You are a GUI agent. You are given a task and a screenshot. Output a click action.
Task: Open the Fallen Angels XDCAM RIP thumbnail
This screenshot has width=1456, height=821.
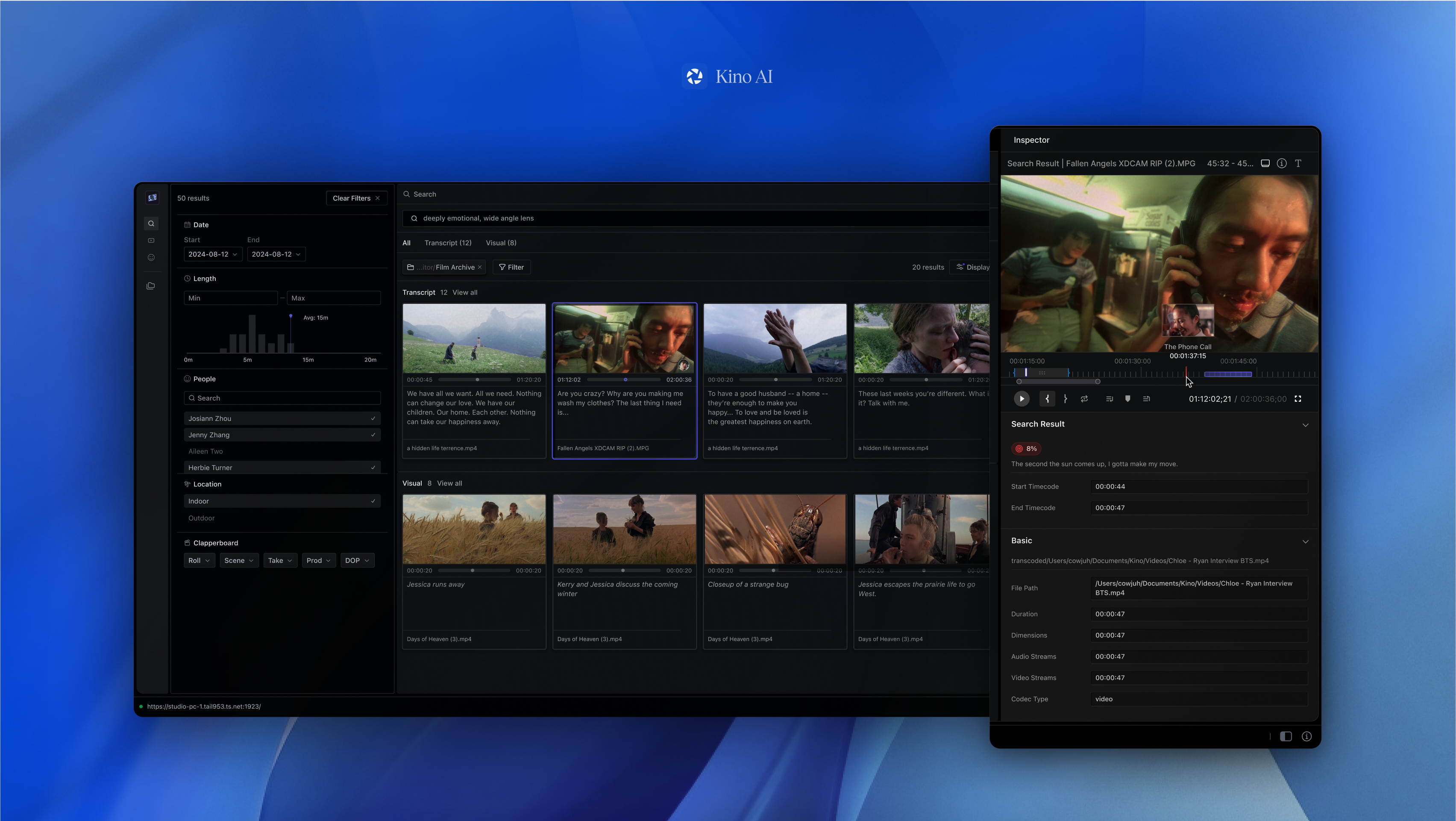pos(625,338)
